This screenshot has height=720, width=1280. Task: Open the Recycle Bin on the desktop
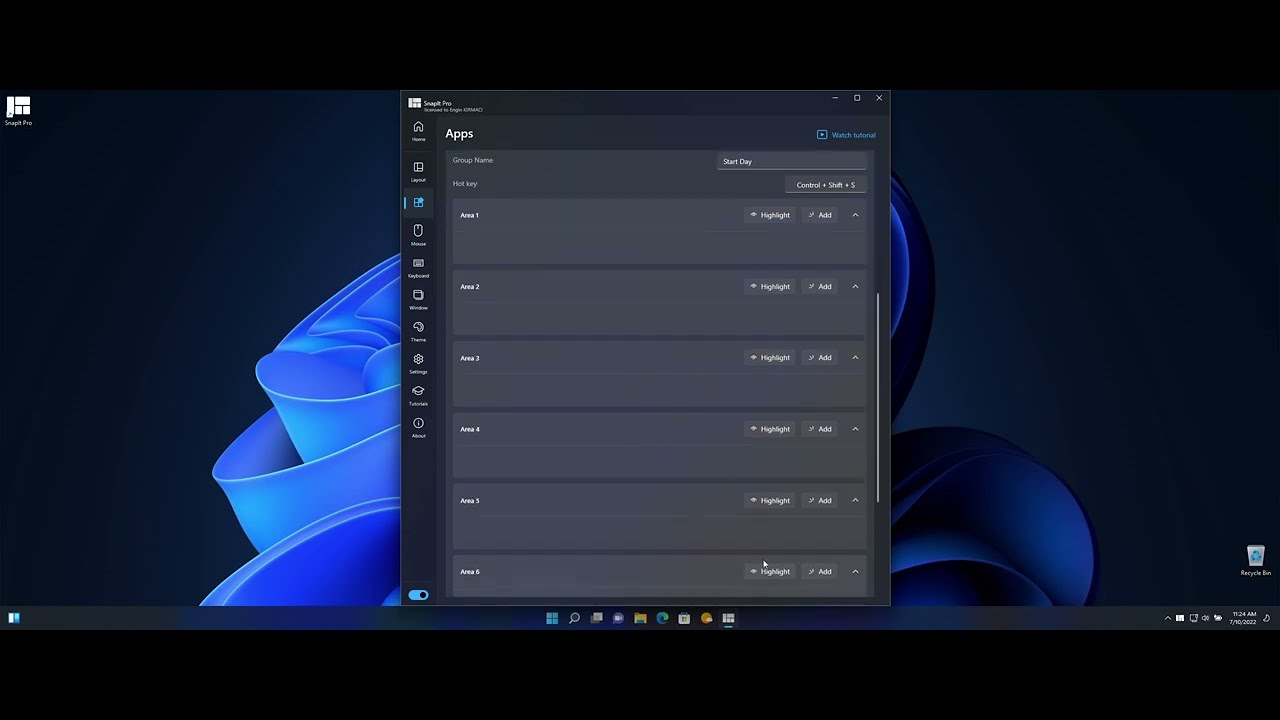click(1256, 561)
